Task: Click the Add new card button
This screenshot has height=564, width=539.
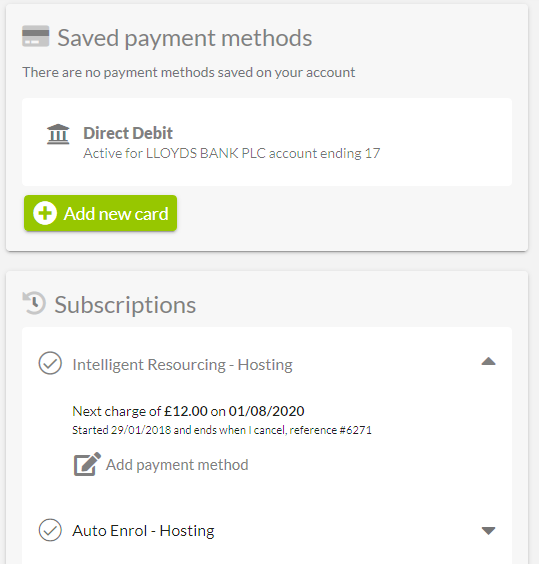Action: [x=100, y=213]
